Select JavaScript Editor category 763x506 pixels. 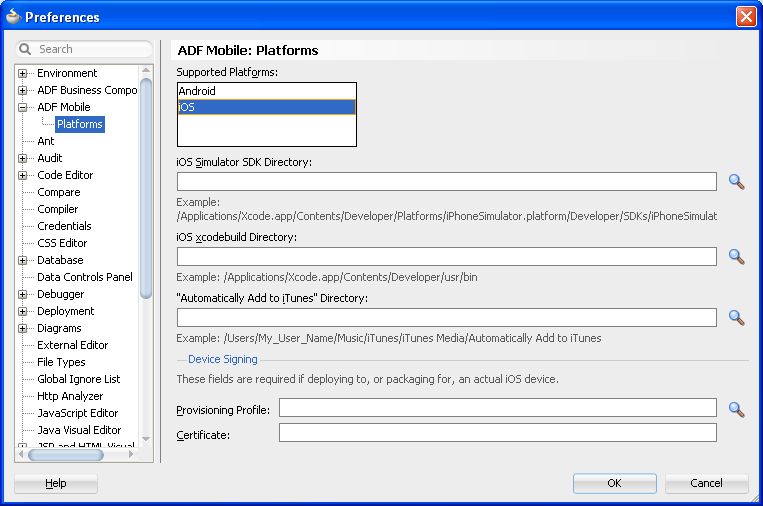click(78, 413)
